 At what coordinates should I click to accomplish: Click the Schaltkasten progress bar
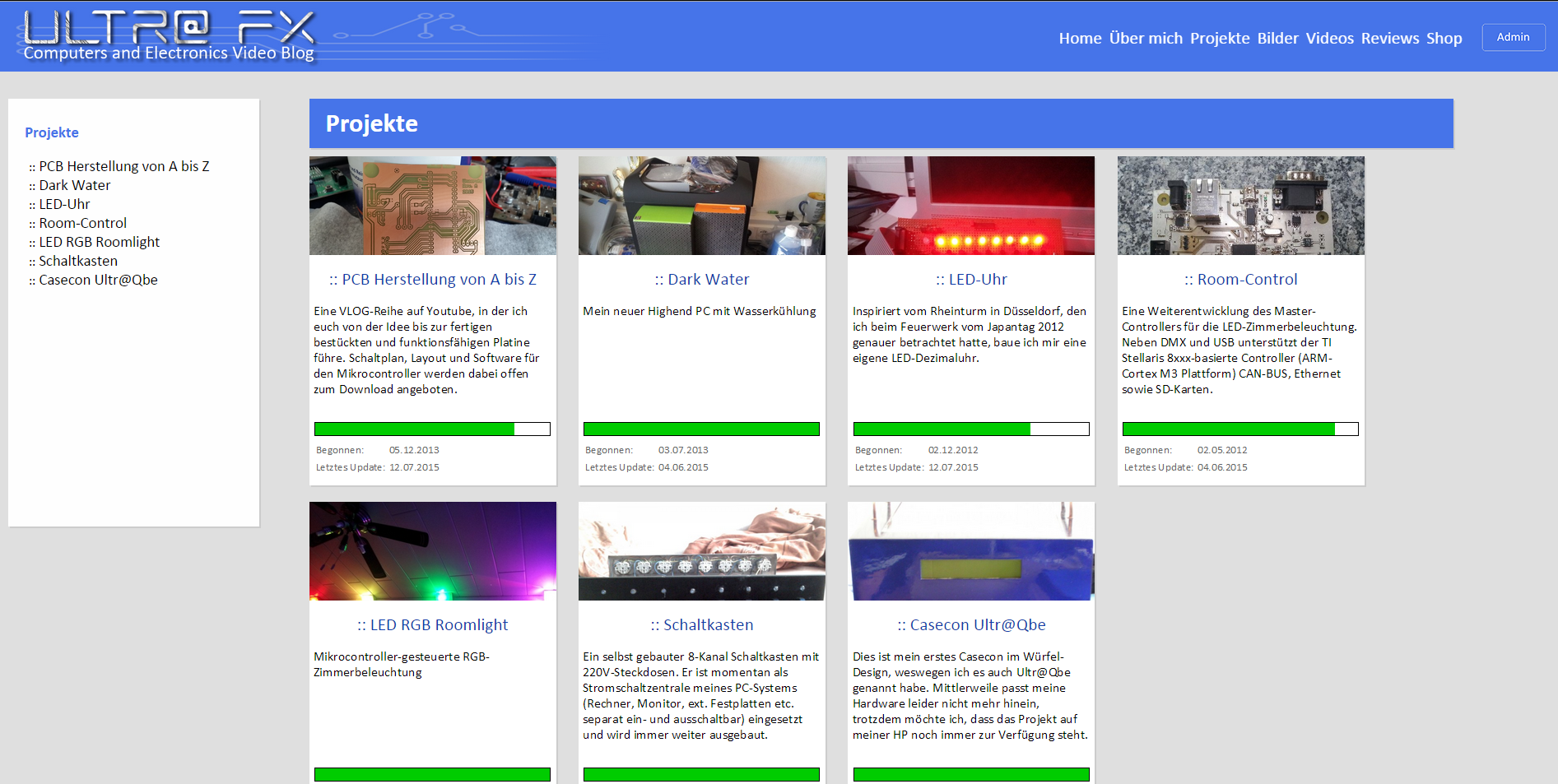(x=701, y=774)
